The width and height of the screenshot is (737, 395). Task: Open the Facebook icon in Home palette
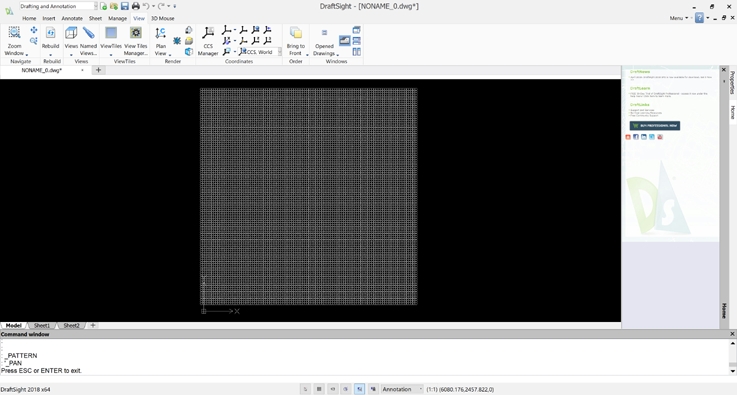(x=636, y=137)
